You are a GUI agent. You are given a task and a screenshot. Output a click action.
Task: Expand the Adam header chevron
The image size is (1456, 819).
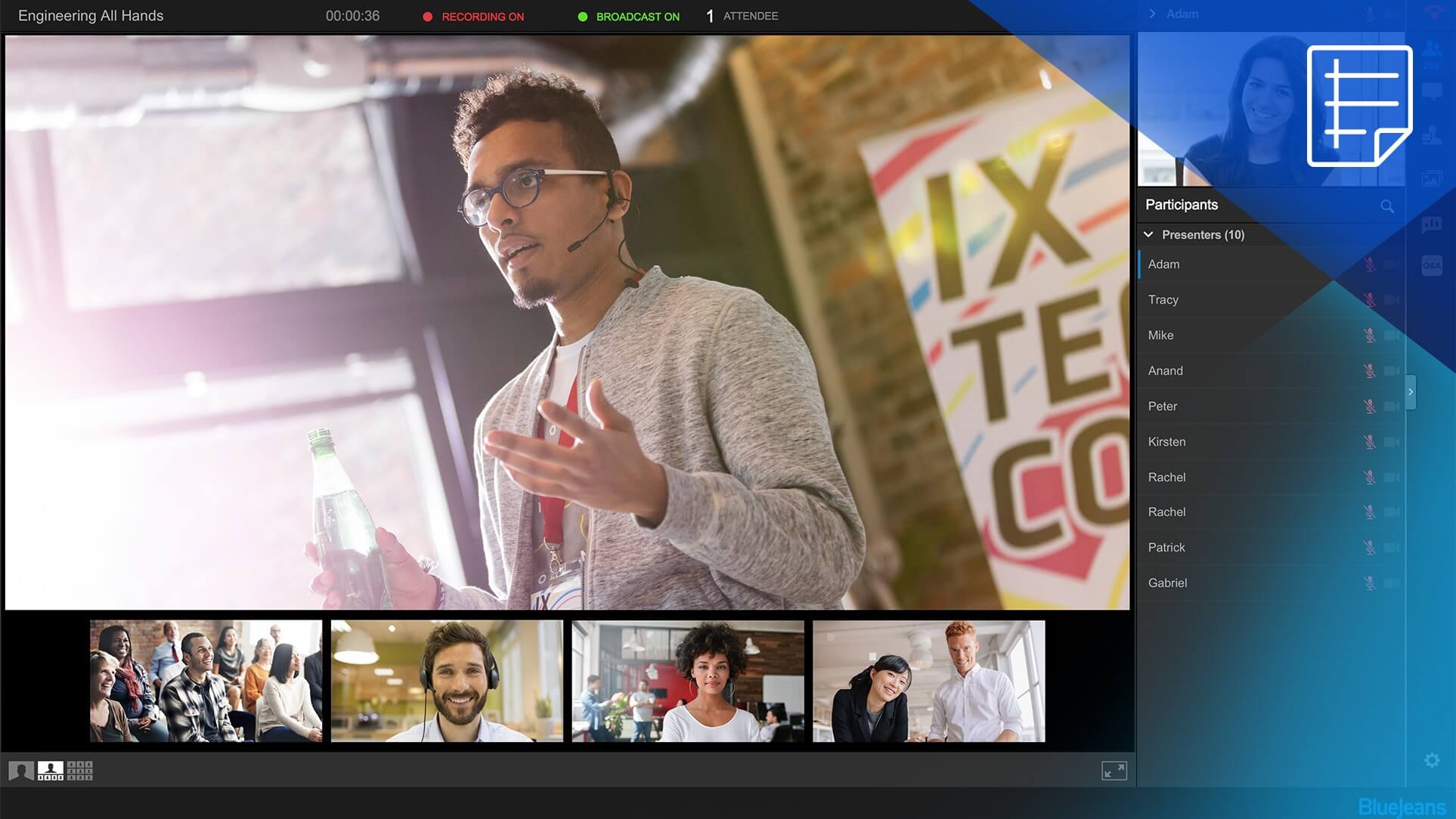pos(1152,14)
